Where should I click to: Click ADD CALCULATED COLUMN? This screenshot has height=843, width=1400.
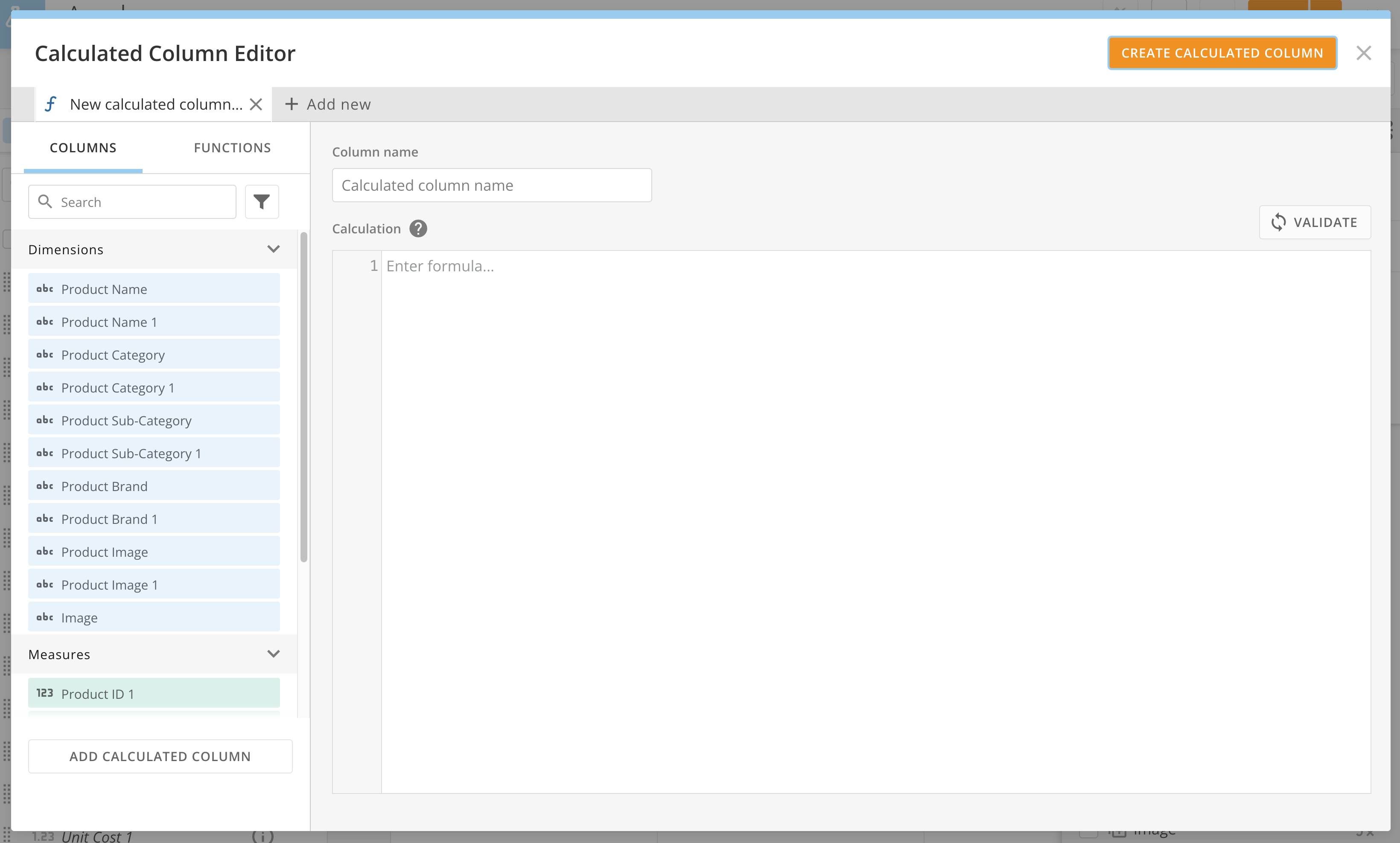160,756
